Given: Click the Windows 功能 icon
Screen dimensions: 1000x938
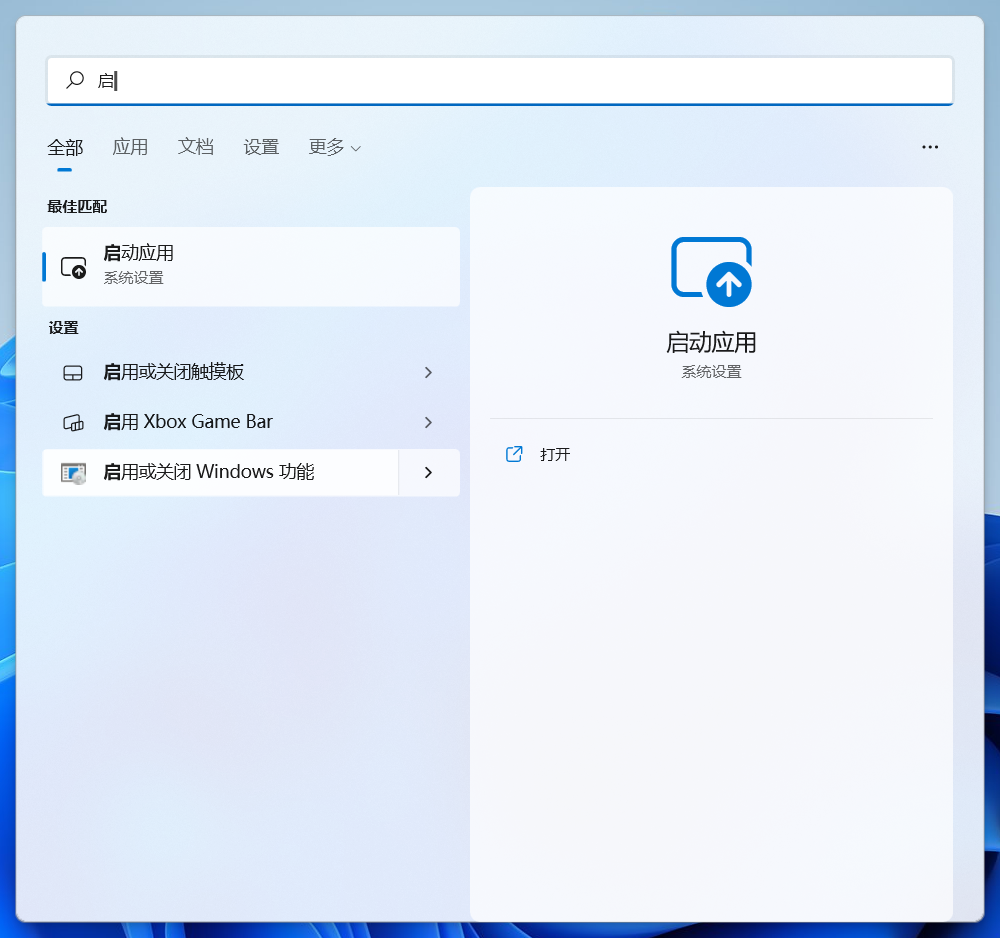Looking at the screenshot, I should click(71, 472).
